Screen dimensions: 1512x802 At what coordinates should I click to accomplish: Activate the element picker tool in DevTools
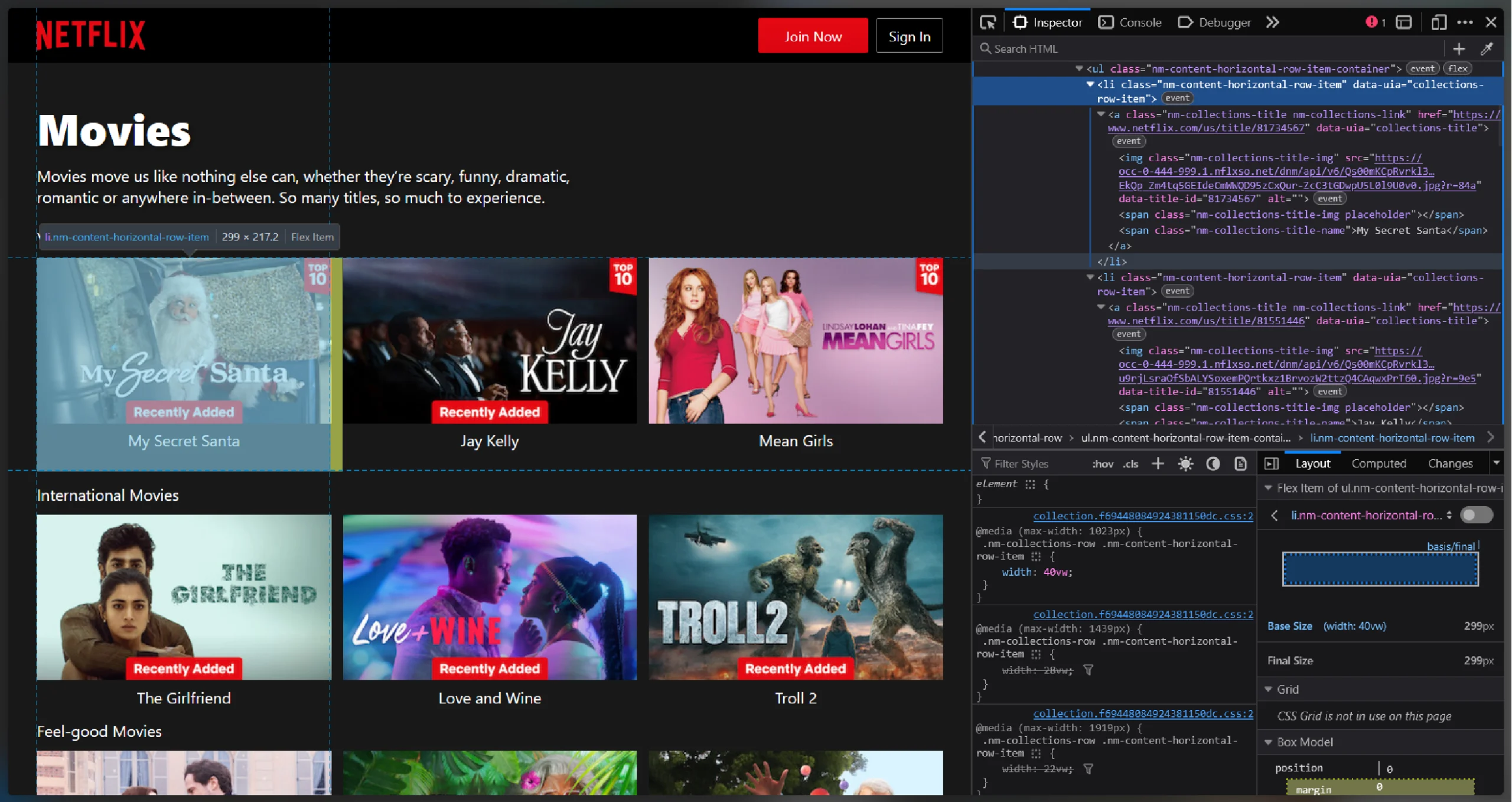click(x=988, y=22)
